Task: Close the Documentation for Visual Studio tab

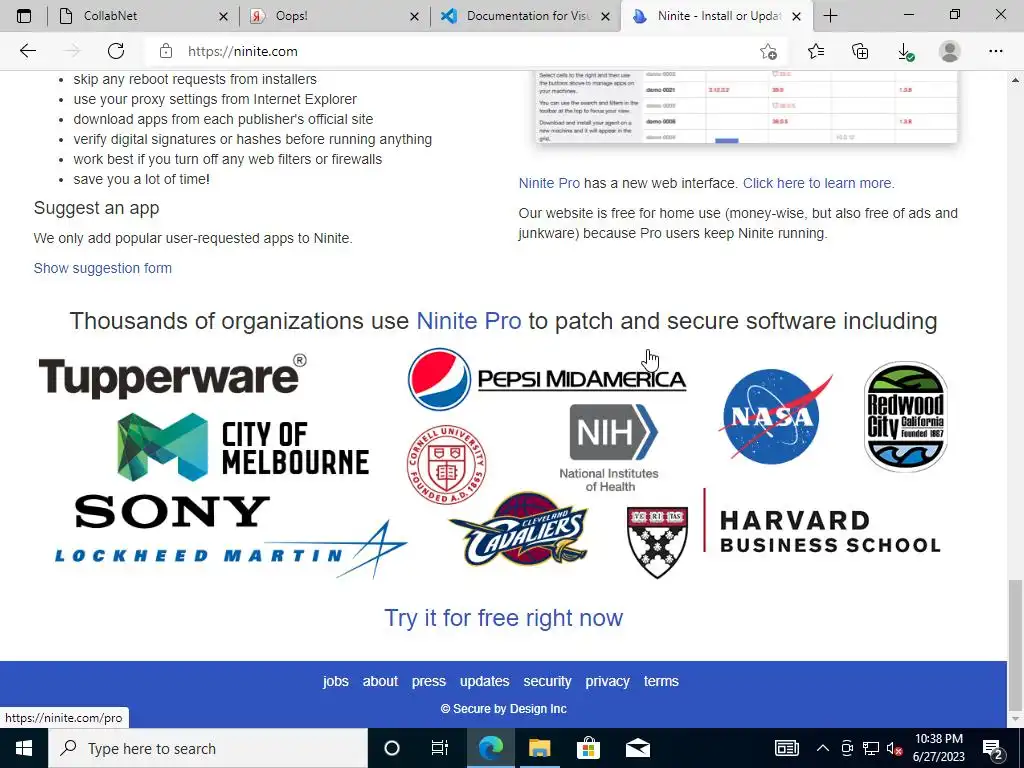Action: (605, 16)
